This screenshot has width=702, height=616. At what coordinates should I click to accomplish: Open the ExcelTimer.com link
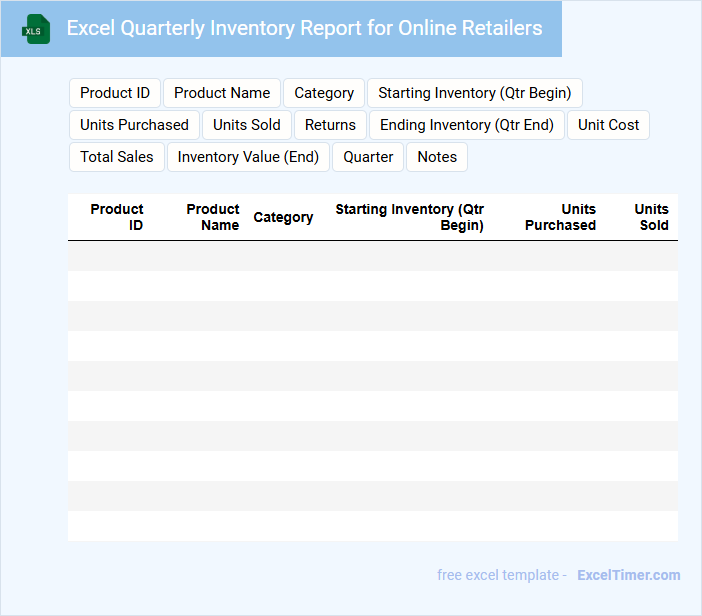(629, 575)
